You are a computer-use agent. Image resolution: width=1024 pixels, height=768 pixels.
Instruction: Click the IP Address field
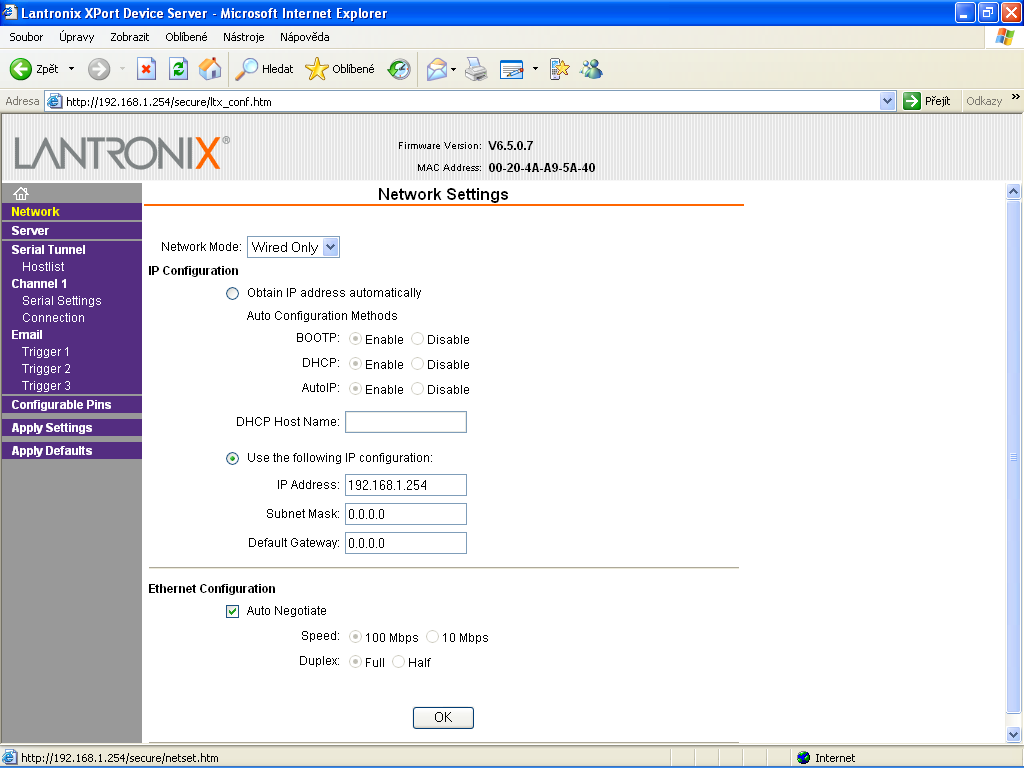[406, 485]
